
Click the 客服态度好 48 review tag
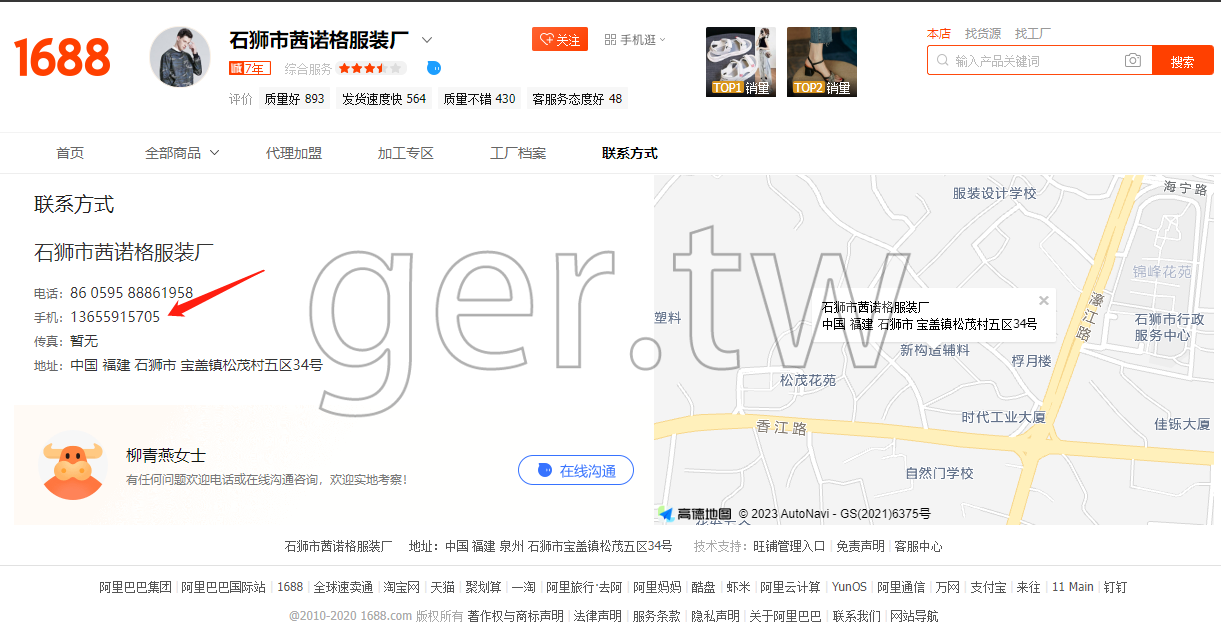(577, 99)
